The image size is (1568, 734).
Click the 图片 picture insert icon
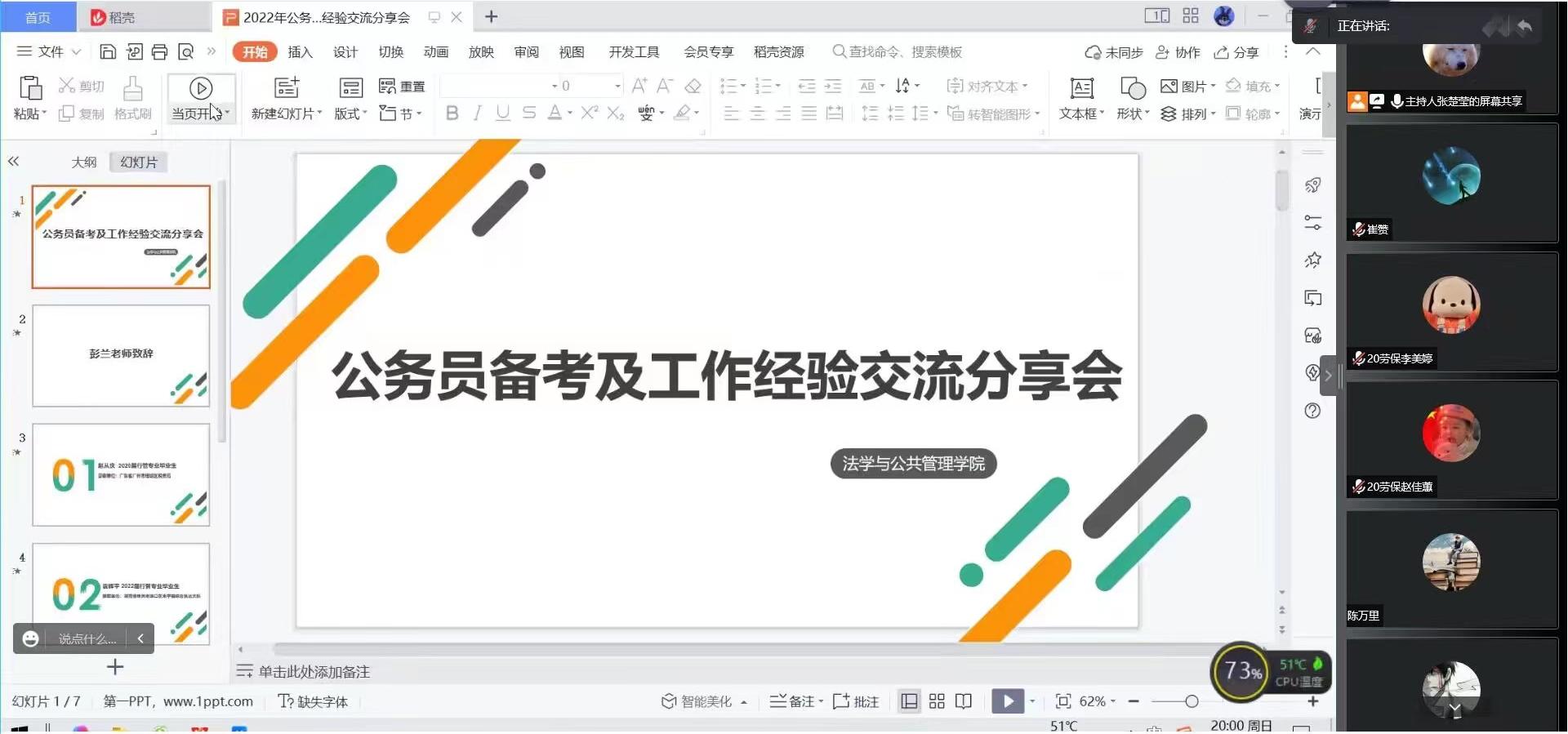point(1169,86)
